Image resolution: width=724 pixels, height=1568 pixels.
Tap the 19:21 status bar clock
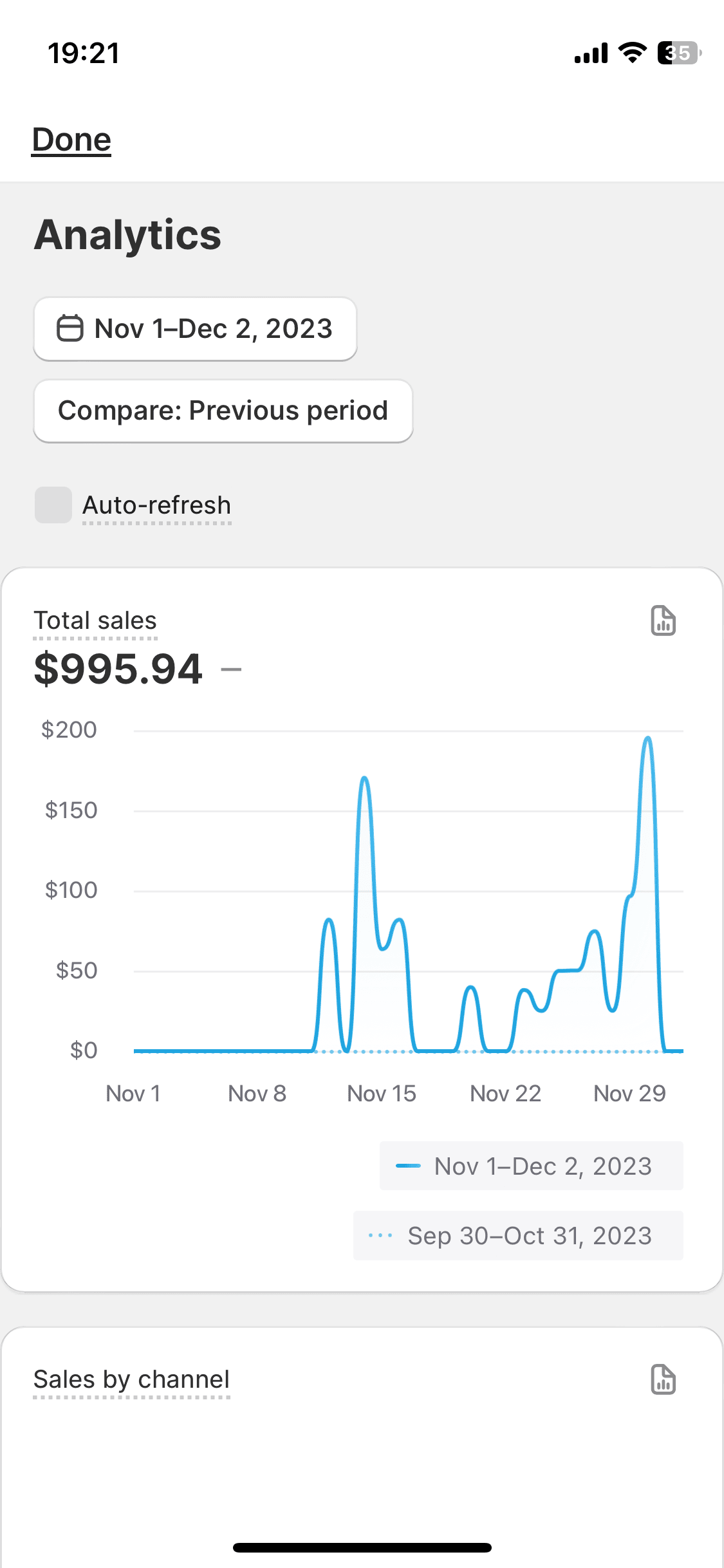pos(84,53)
